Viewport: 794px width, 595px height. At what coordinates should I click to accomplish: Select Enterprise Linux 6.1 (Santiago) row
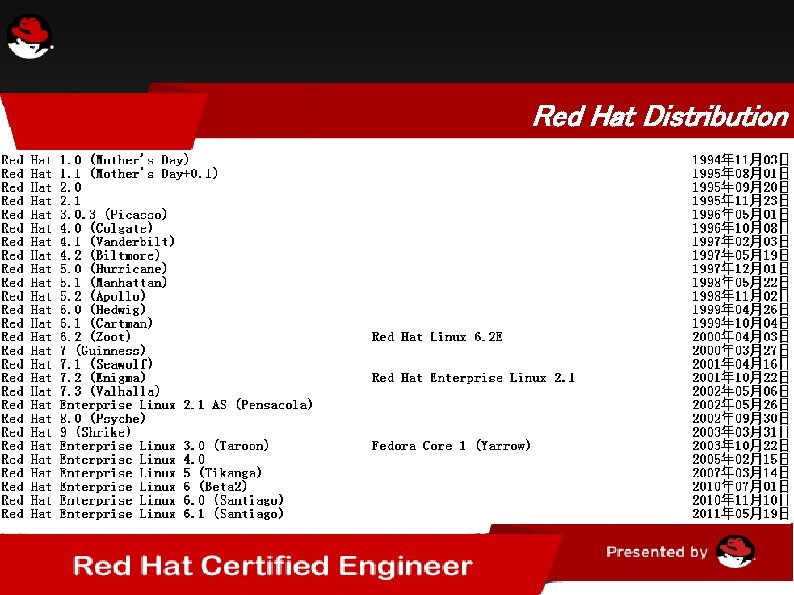[x=142, y=514]
